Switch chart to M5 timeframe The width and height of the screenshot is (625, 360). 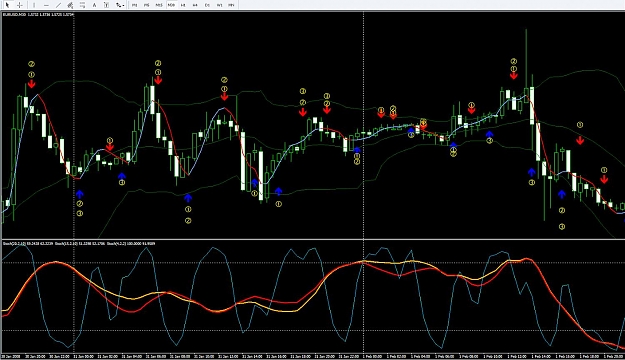click(x=147, y=5)
